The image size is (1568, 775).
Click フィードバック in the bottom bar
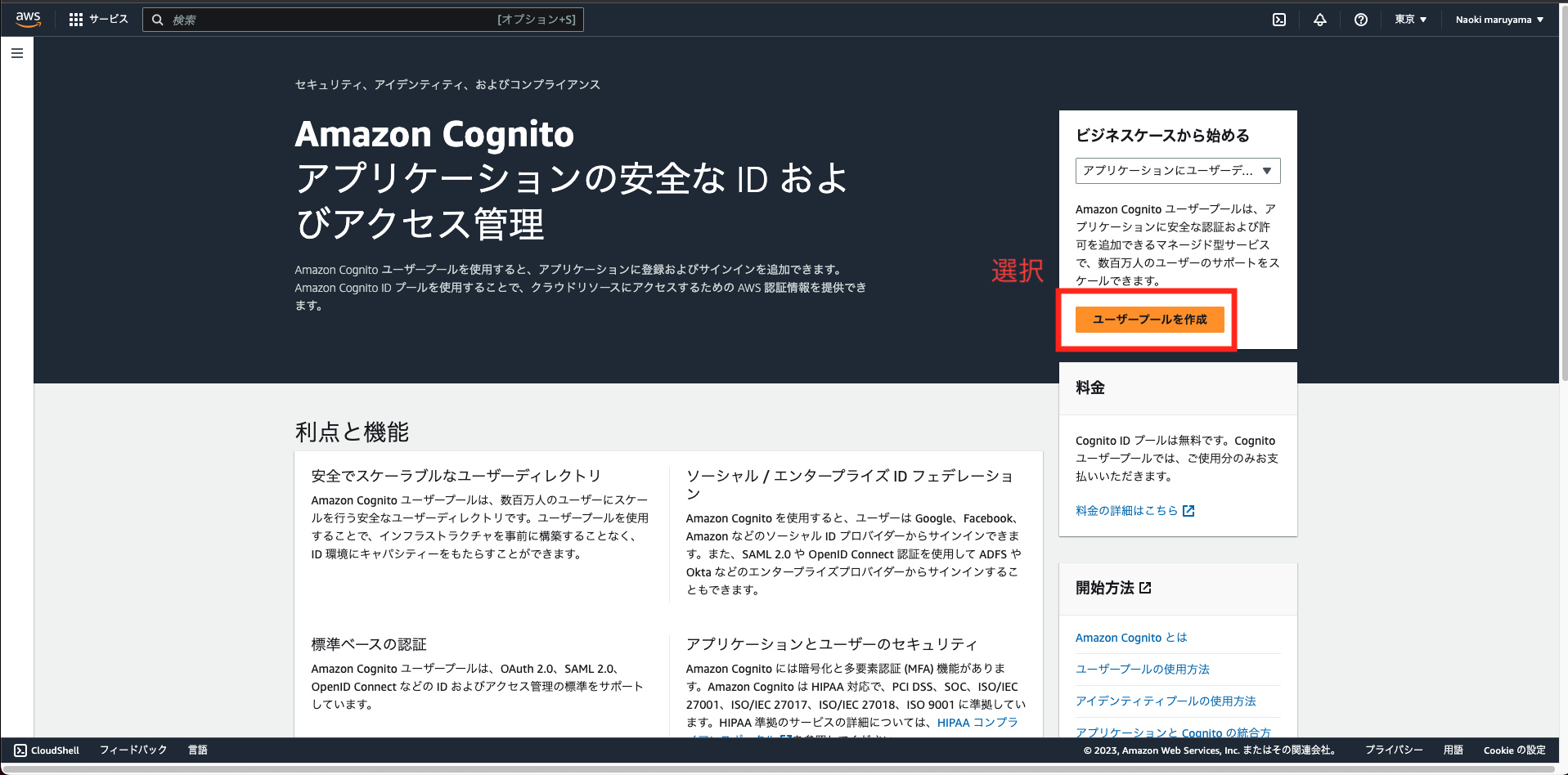[x=133, y=750]
